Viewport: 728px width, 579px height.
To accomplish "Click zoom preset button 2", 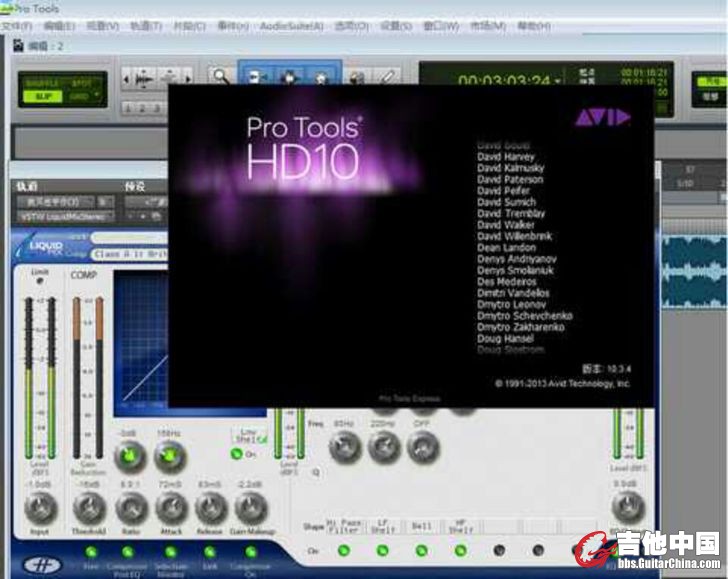I will (143, 109).
